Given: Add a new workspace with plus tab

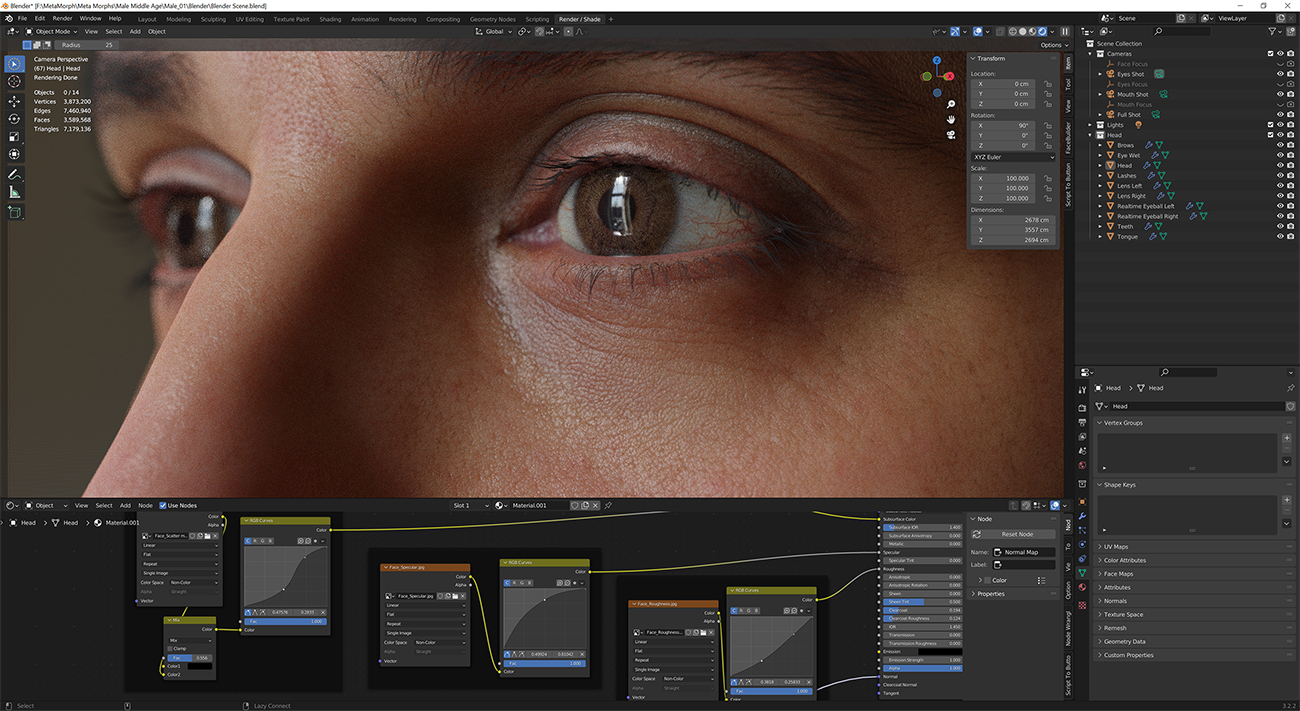Looking at the screenshot, I should tap(611, 19).
